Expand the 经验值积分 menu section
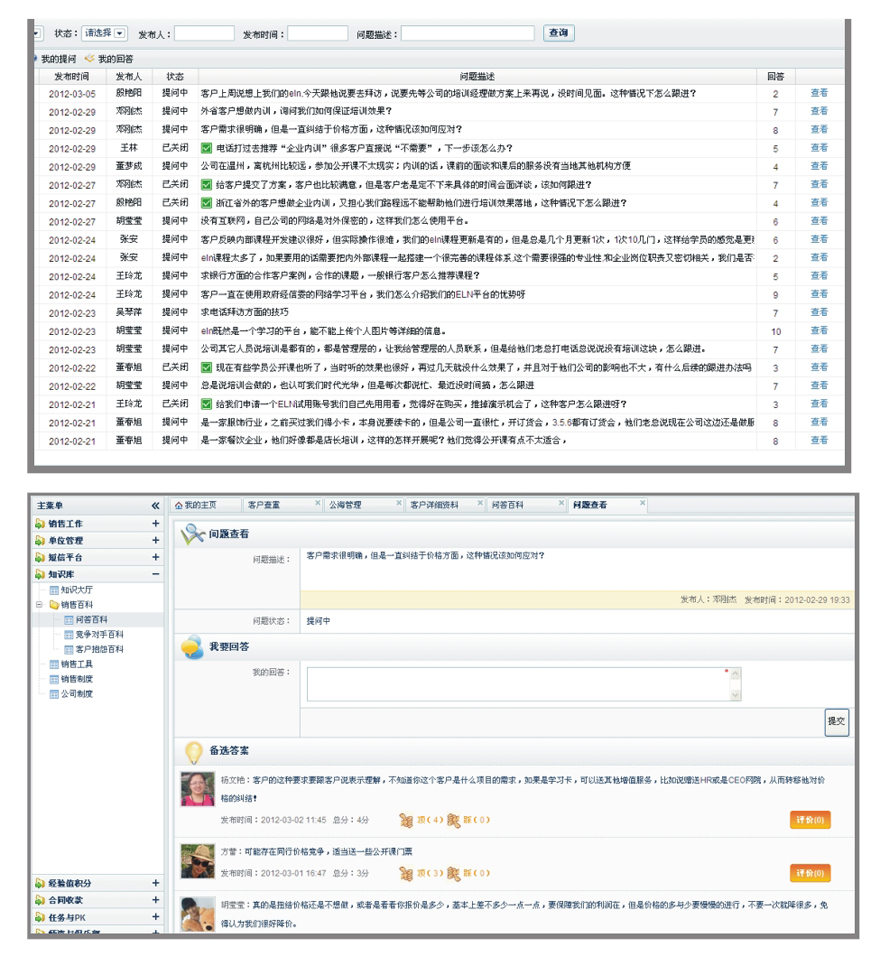This screenshot has height=975, width=880. (155, 883)
